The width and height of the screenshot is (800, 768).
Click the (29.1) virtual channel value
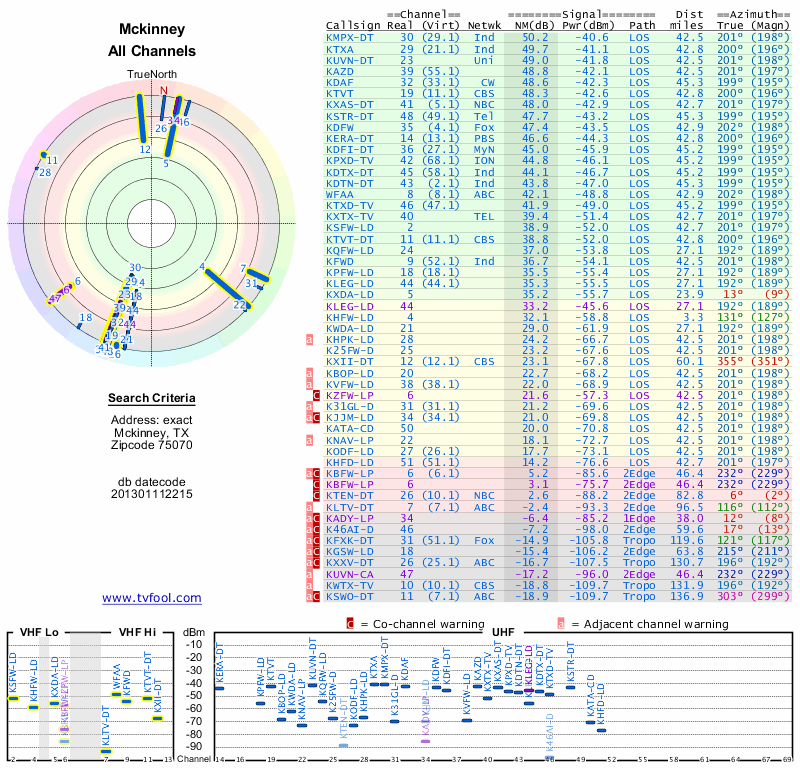(441, 38)
